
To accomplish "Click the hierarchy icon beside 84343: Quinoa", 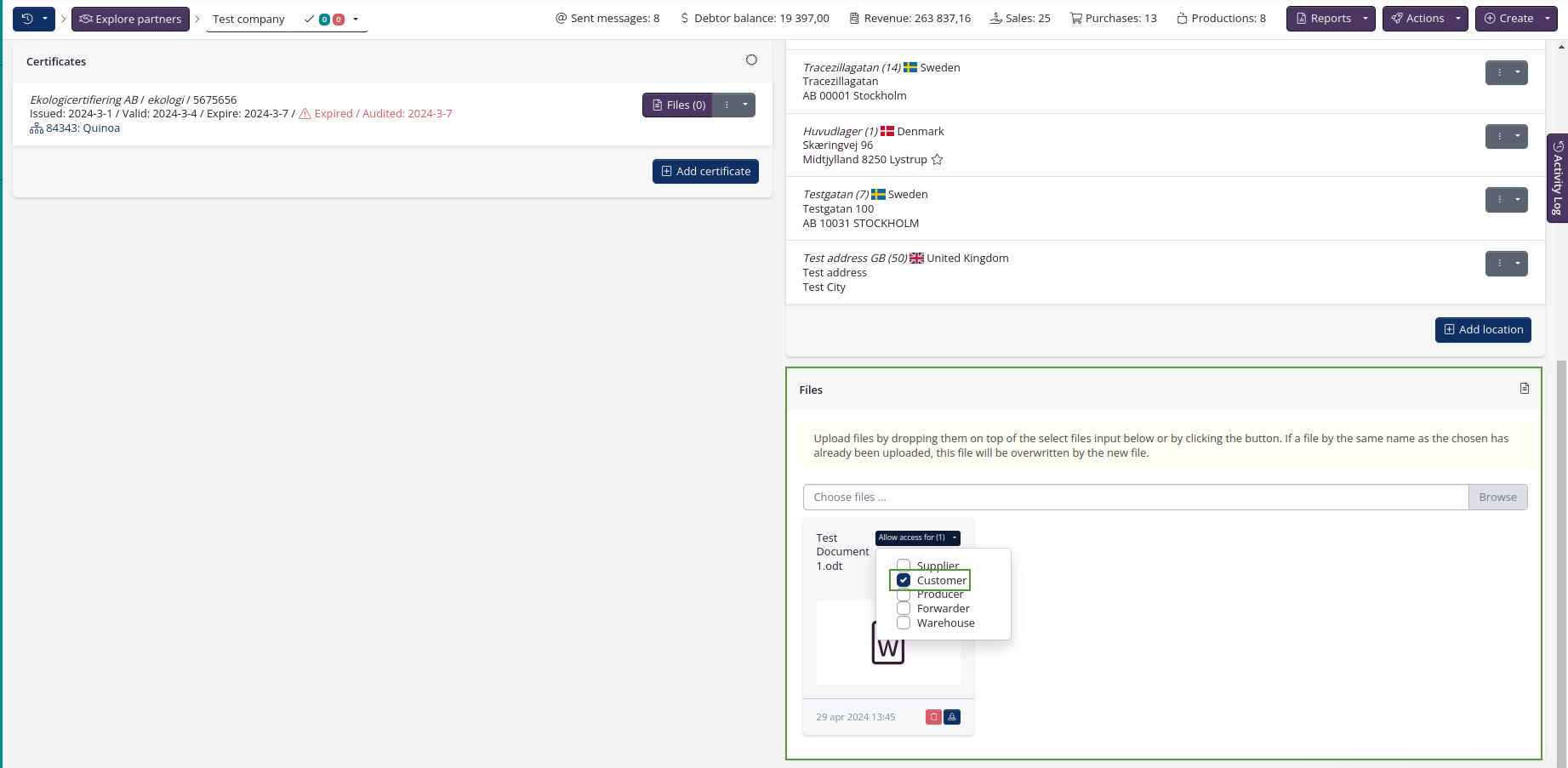I will (37, 128).
